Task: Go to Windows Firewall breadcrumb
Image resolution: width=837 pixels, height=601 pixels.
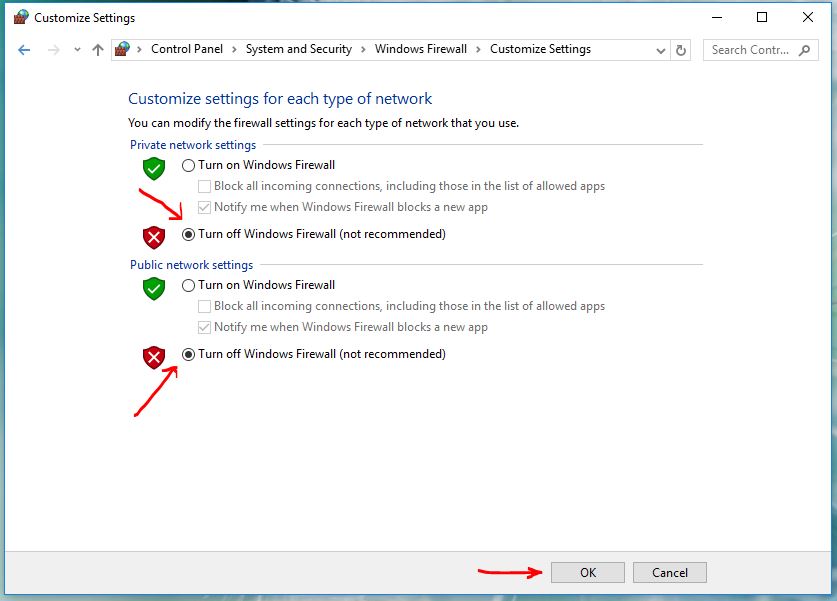Action: pos(420,49)
